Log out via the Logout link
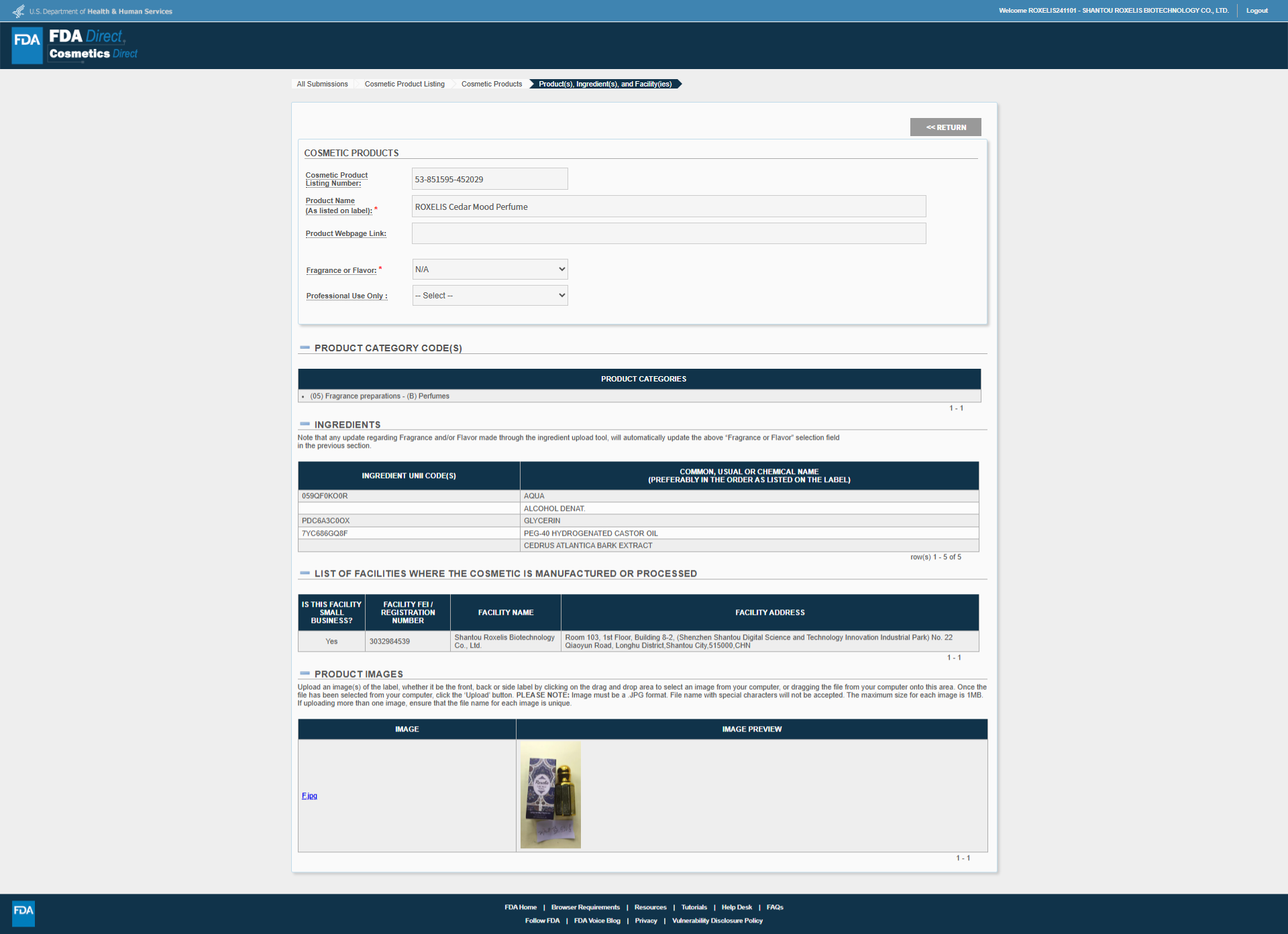 pyautogui.click(x=1257, y=11)
